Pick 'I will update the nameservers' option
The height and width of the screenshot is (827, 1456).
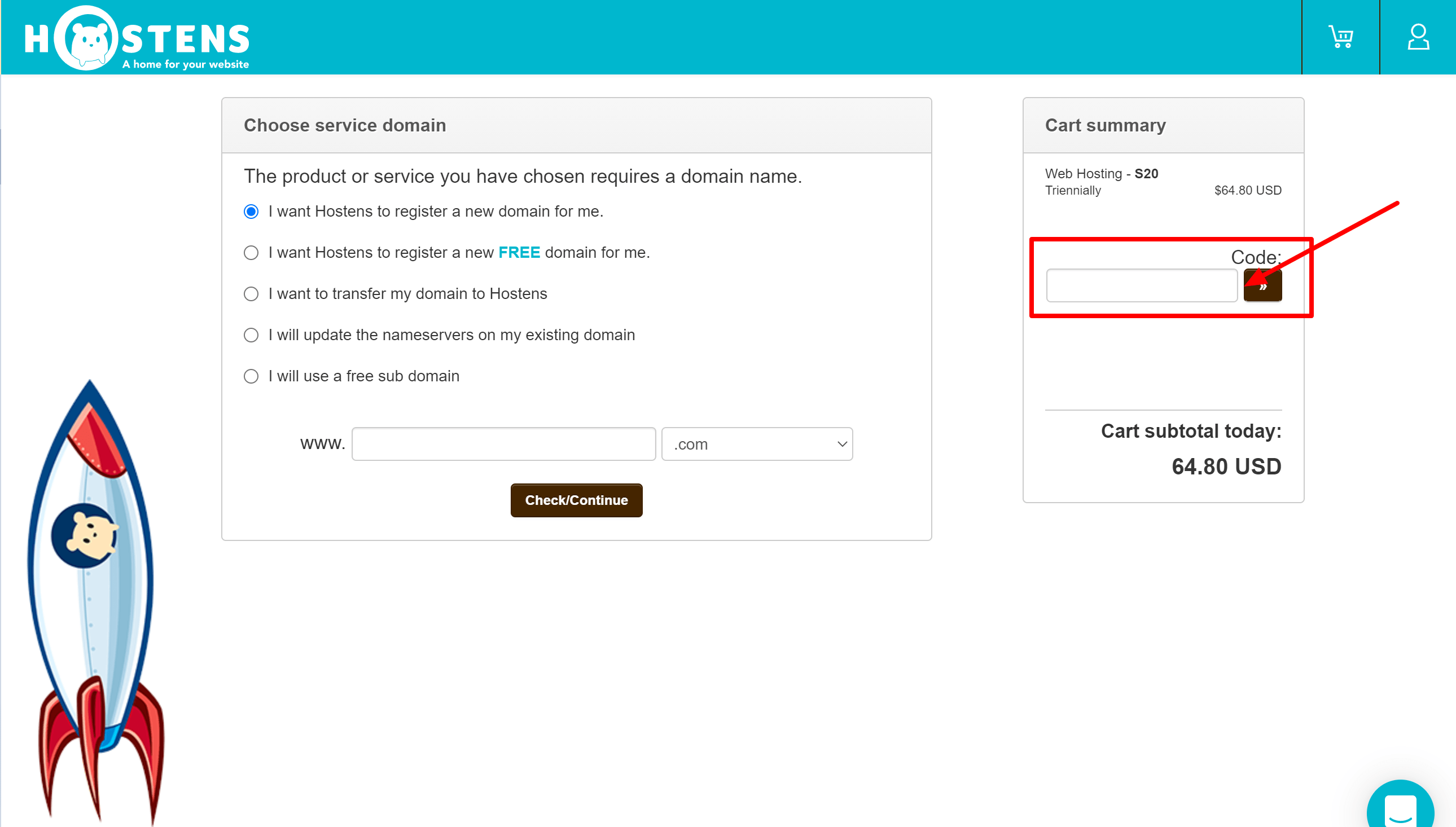tap(251, 335)
